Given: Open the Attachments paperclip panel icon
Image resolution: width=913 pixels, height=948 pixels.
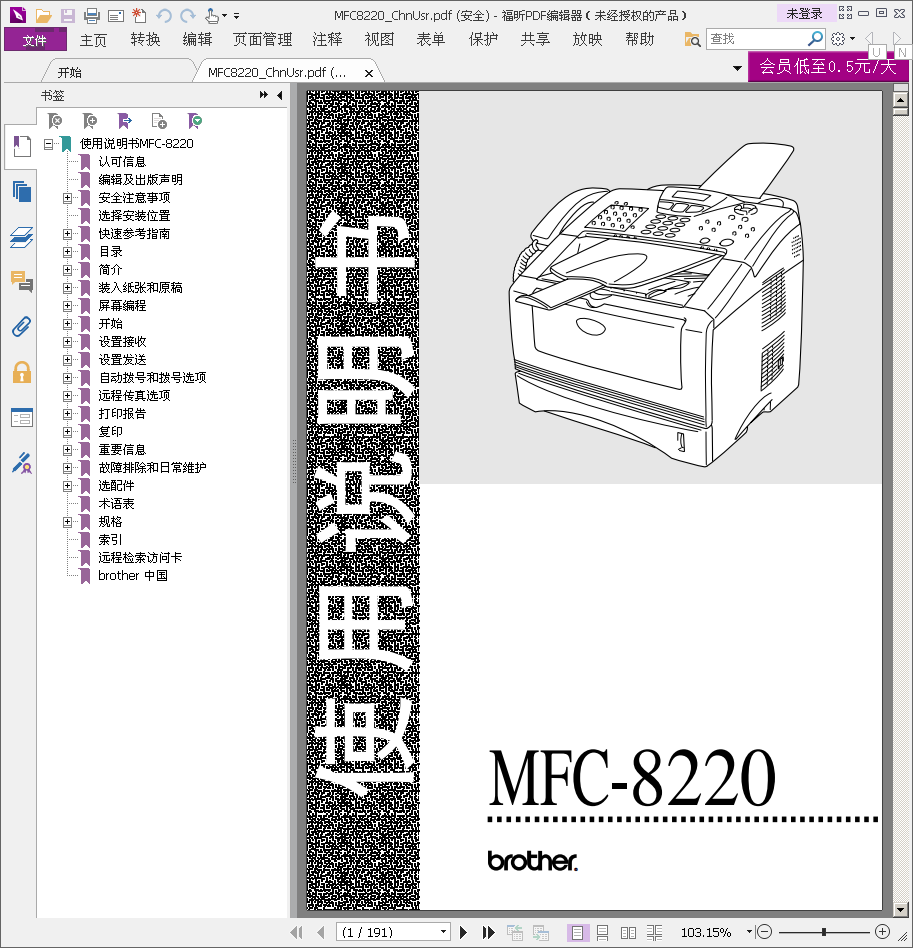Looking at the screenshot, I should click(22, 327).
